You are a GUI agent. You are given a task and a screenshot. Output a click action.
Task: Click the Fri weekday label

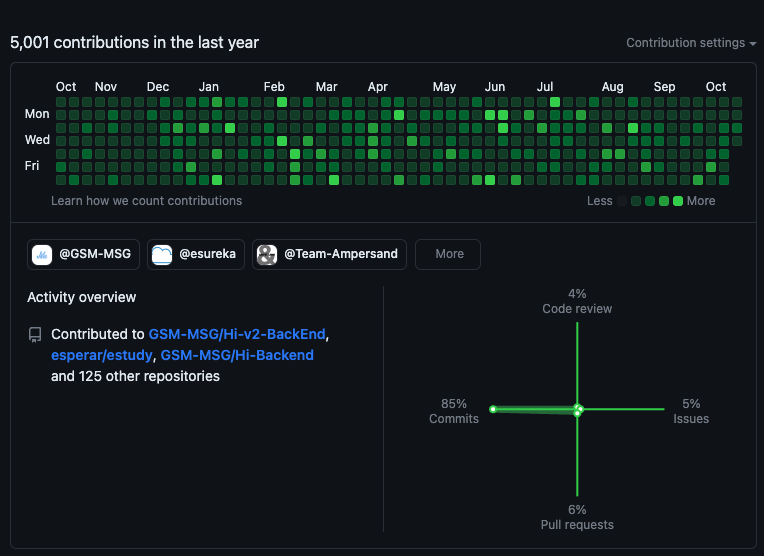[x=32, y=166]
